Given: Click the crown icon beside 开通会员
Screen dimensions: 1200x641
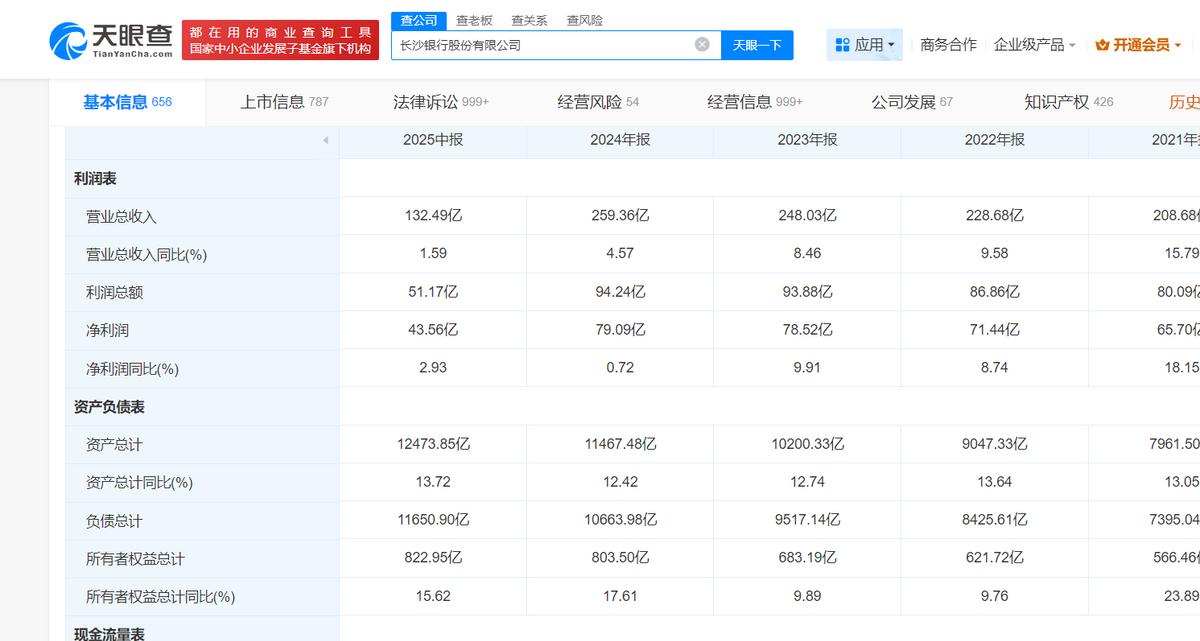Looking at the screenshot, I should tap(1103, 45).
